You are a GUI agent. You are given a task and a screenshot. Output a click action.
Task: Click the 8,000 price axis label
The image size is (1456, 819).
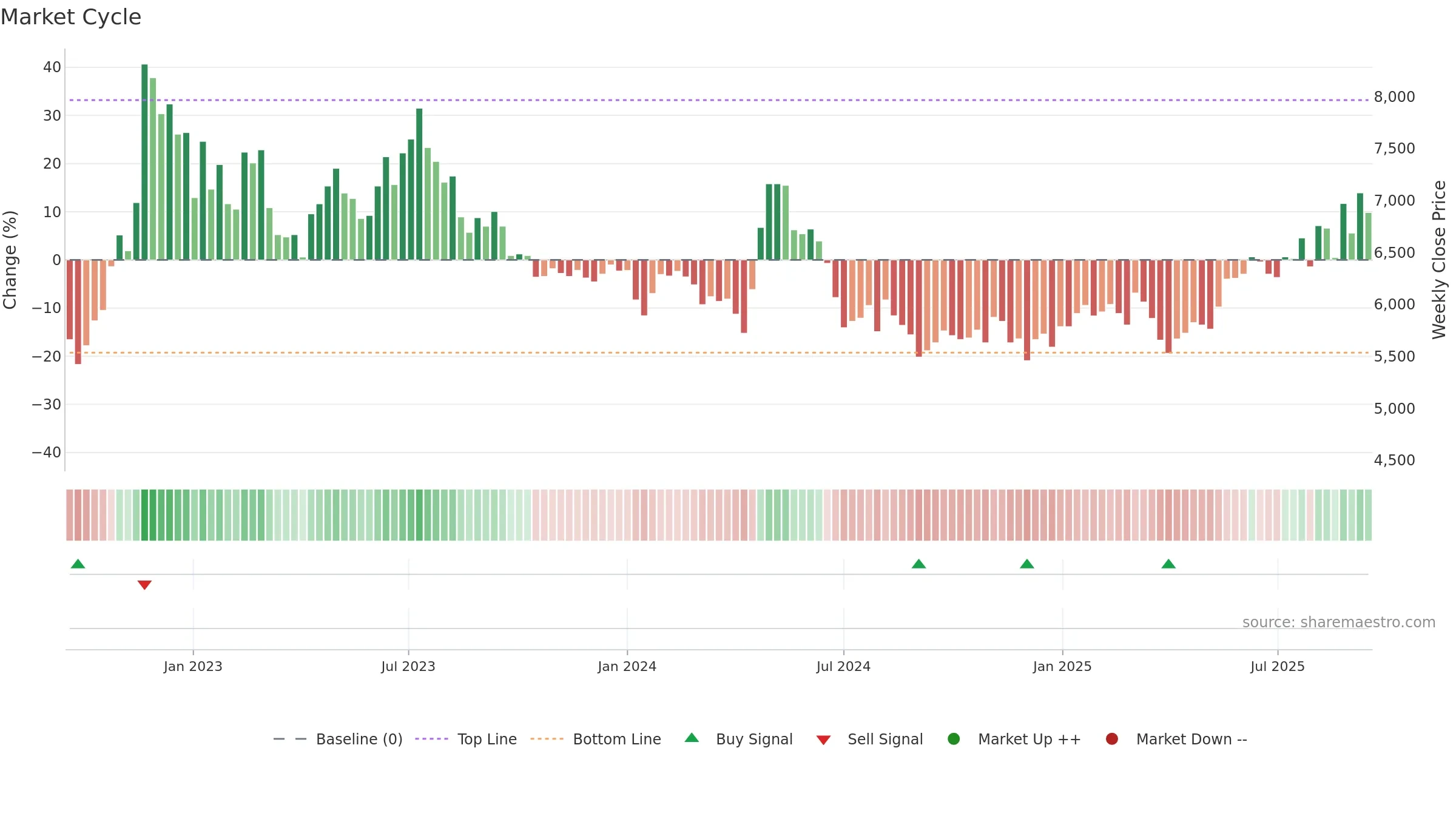pos(1395,97)
